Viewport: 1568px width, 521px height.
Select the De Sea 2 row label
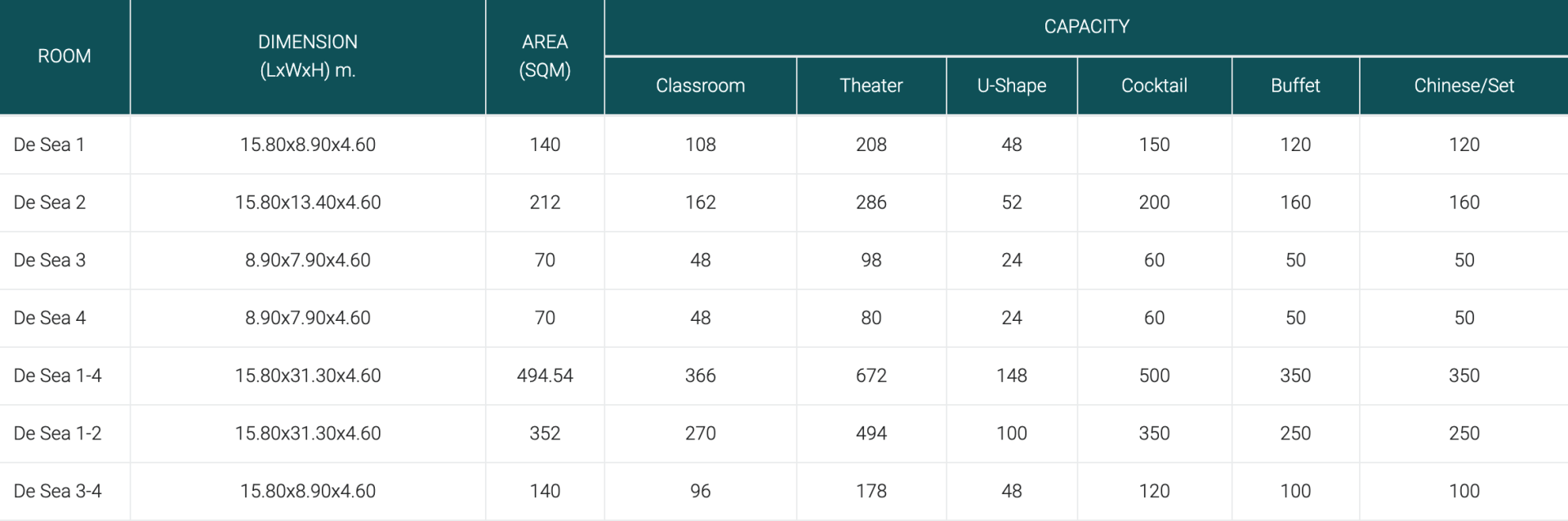pos(50,203)
